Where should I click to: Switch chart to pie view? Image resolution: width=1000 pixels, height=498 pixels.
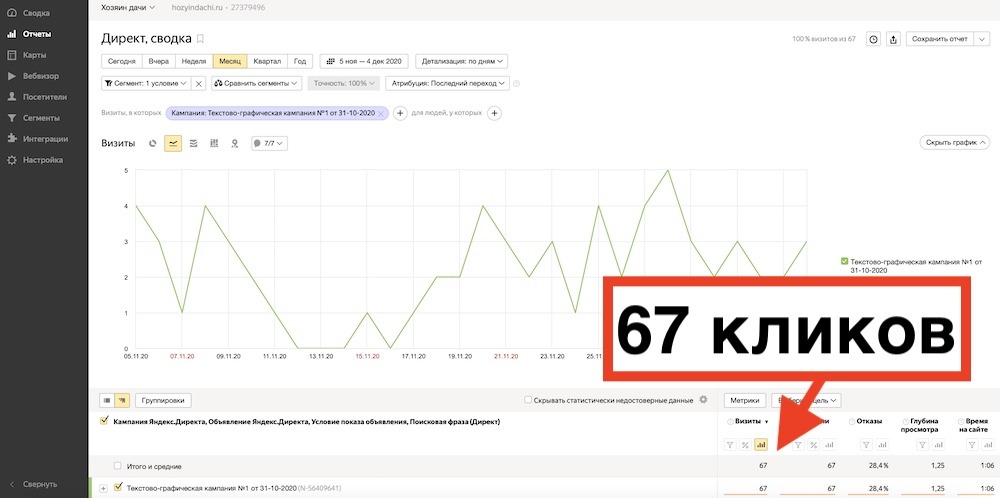(152, 143)
